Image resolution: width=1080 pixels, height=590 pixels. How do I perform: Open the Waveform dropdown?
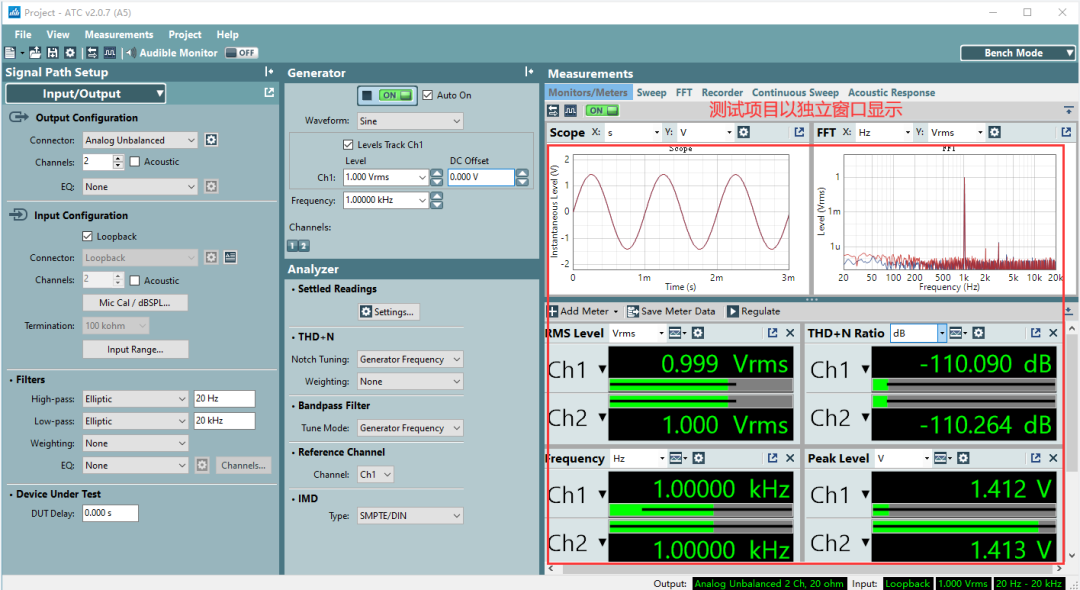410,121
